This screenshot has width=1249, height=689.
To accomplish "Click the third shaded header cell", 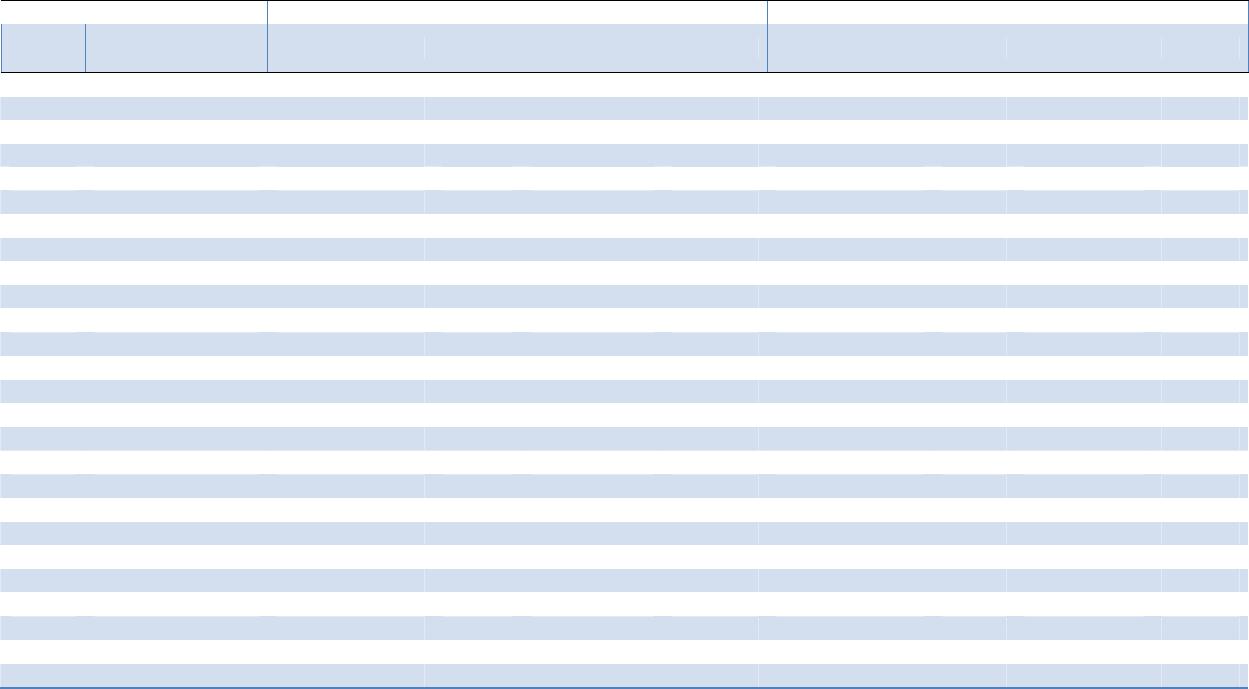I will pos(346,48).
